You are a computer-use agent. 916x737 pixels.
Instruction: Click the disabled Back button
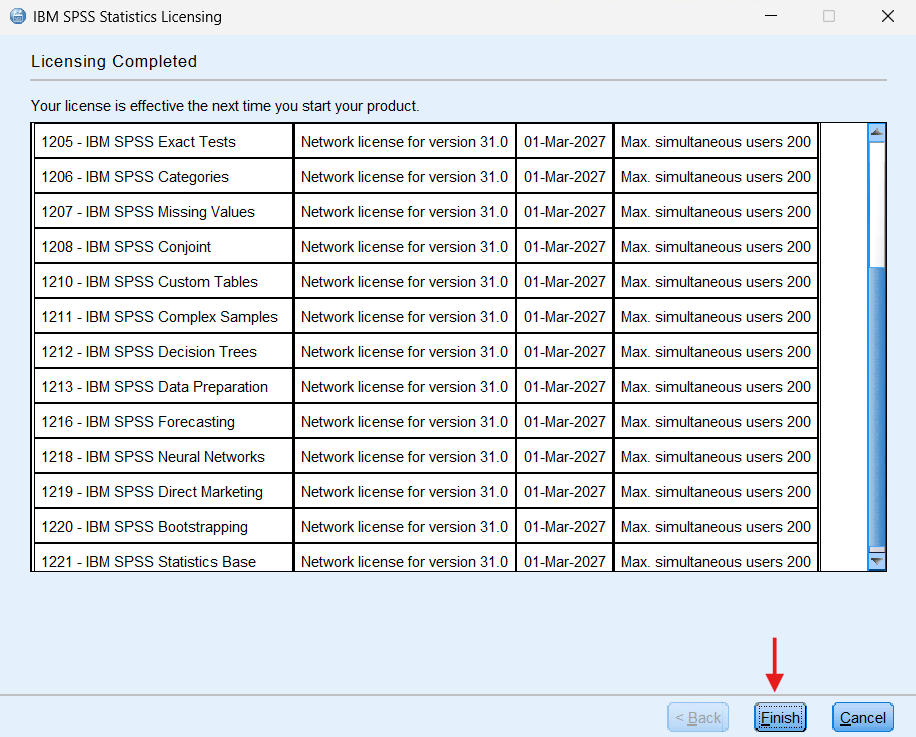[698, 717]
